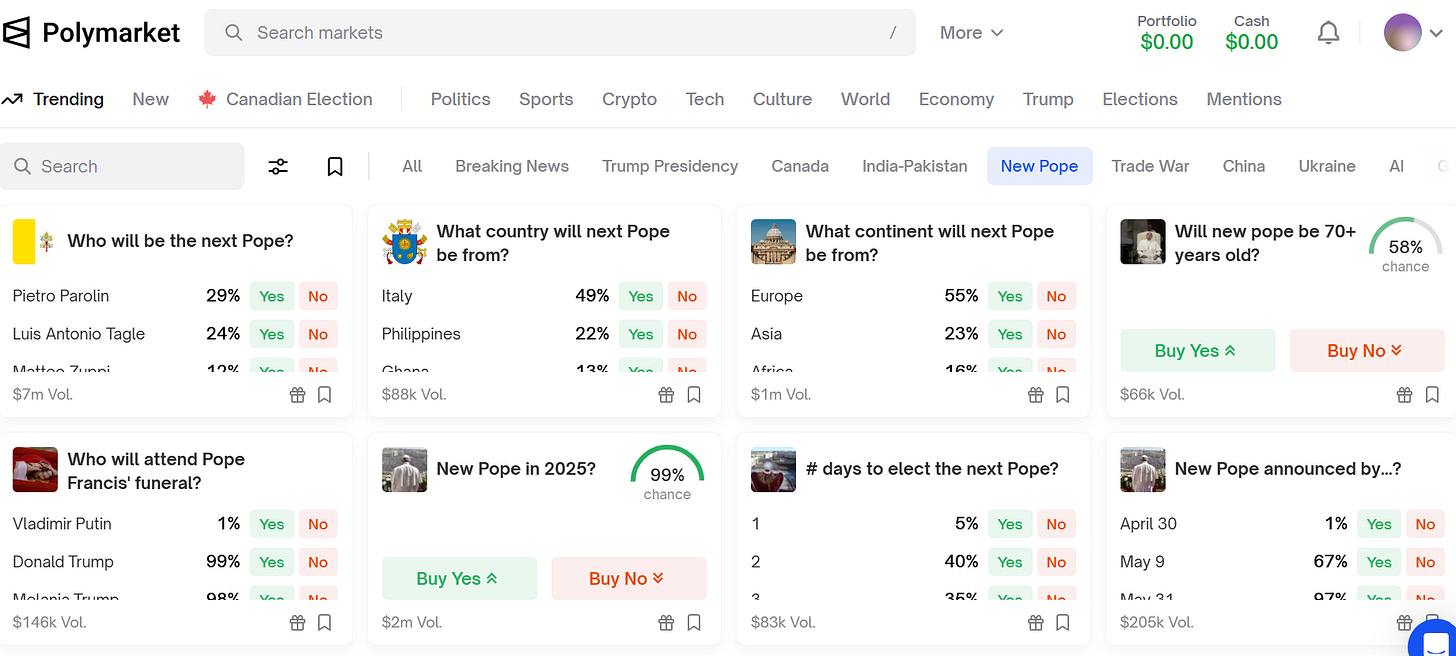Focus the smaller Search filter field
Image resolution: width=1456 pixels, height=656 pixels.
[122, 166]
